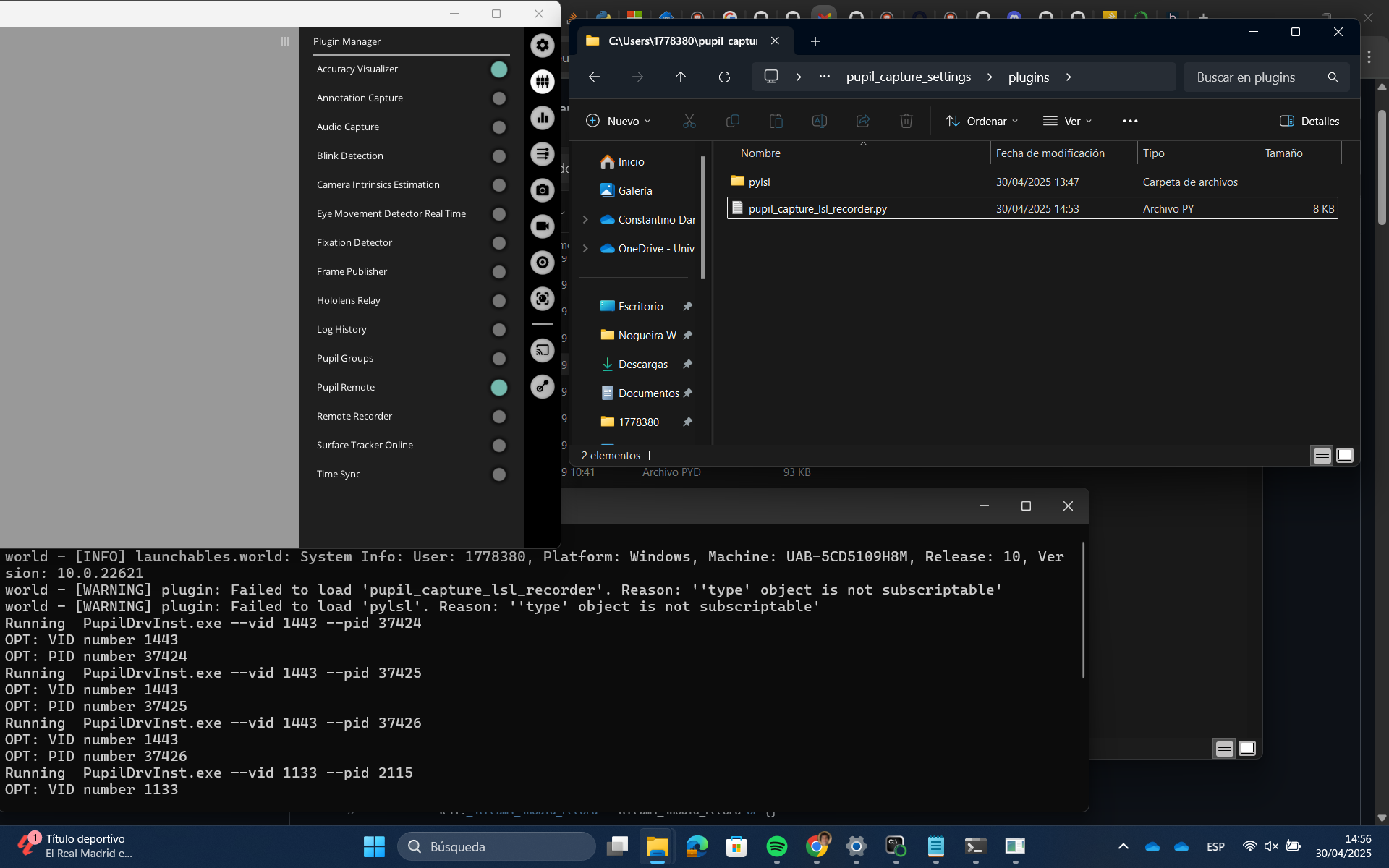
Task: Open Documentos in navigation pane
Action: point(648,393)
